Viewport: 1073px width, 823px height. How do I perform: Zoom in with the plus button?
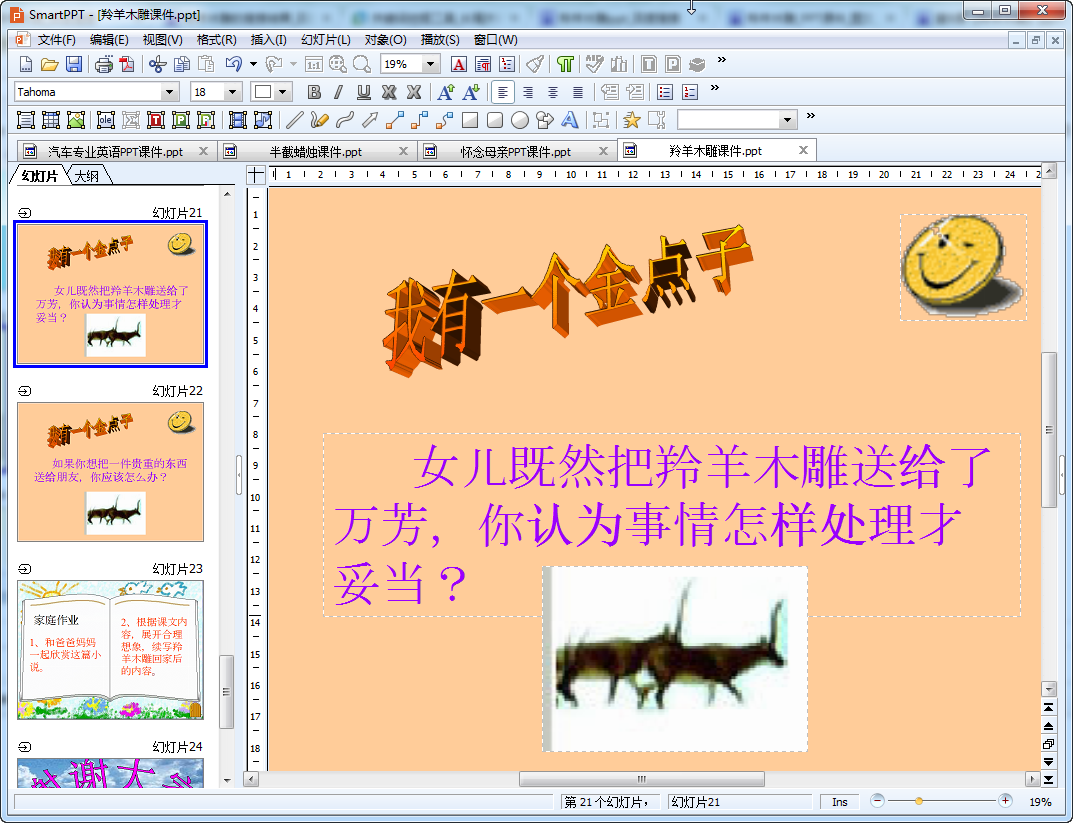coord(1005,800)
